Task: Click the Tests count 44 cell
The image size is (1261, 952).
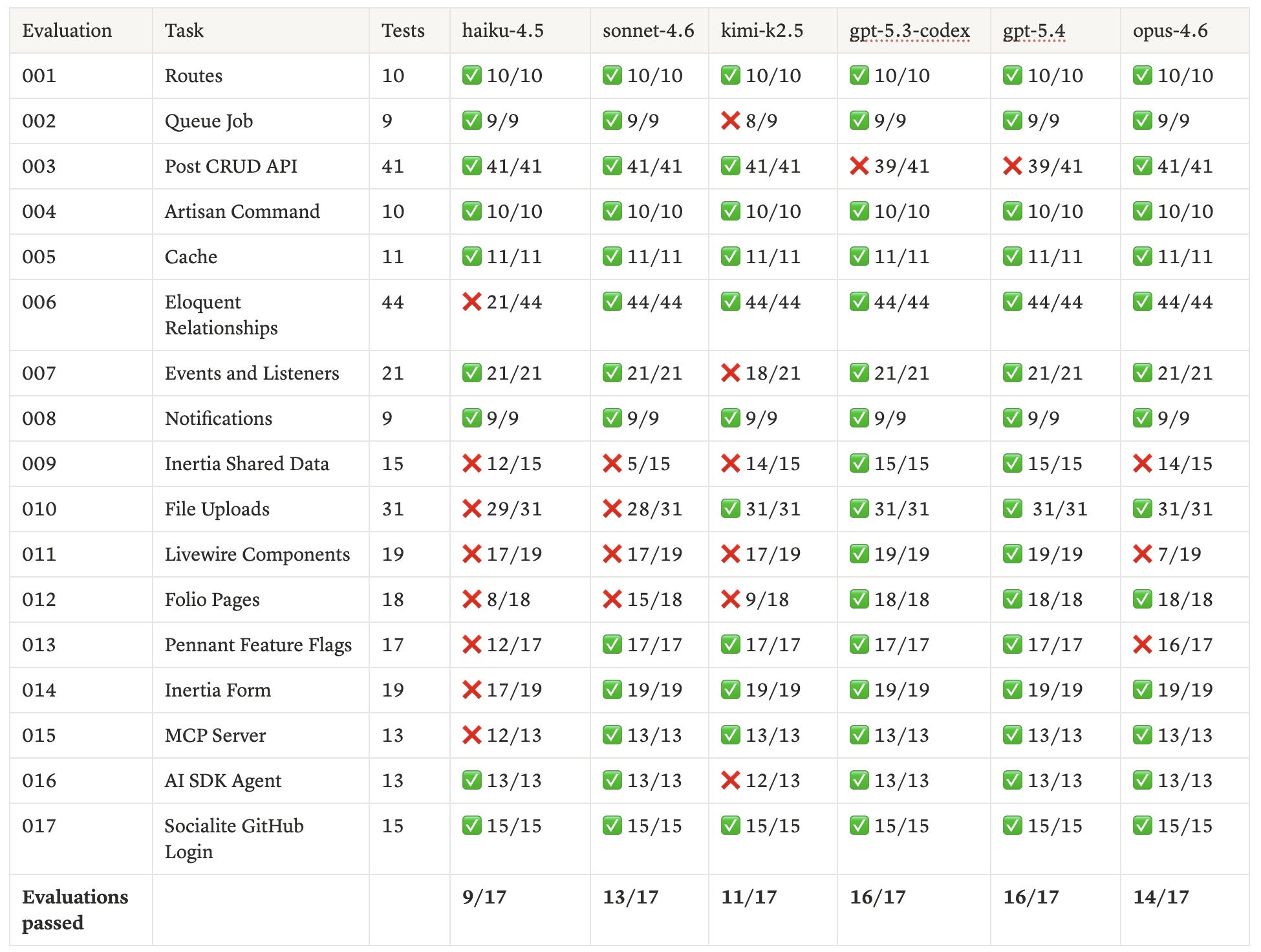Action: pyautogui.click(x=393, y=302)
